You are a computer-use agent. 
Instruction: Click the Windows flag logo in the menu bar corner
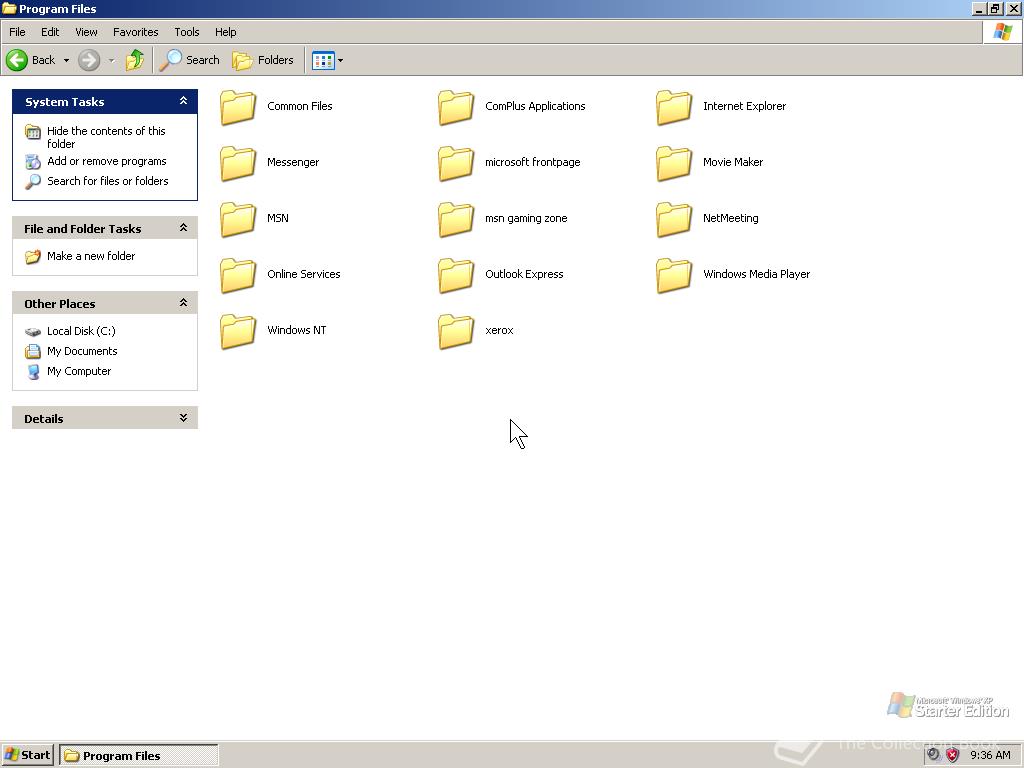point(1002,31)
